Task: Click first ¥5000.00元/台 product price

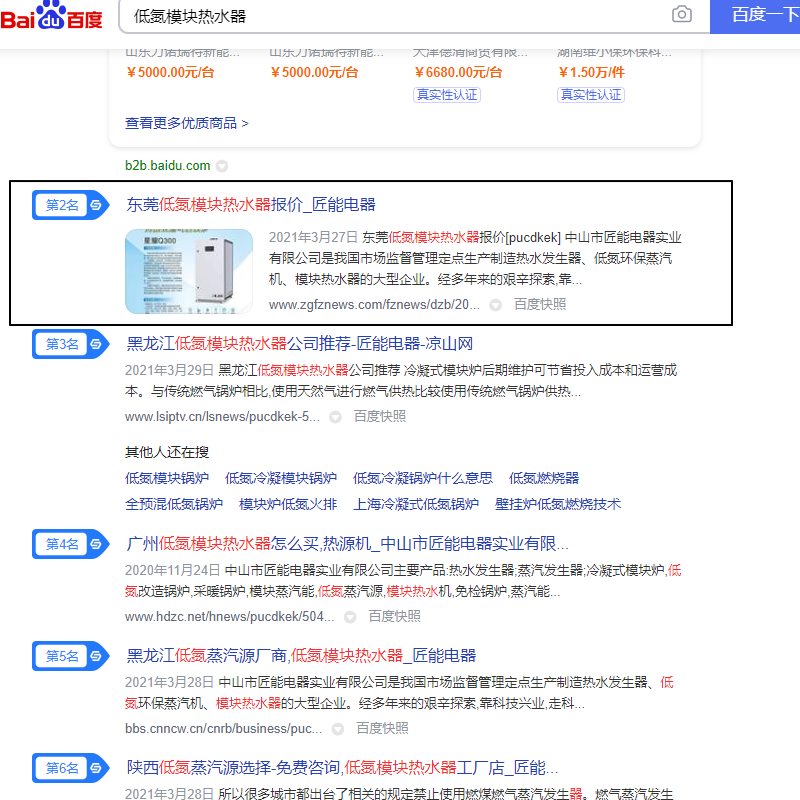Action: [170, 72]
